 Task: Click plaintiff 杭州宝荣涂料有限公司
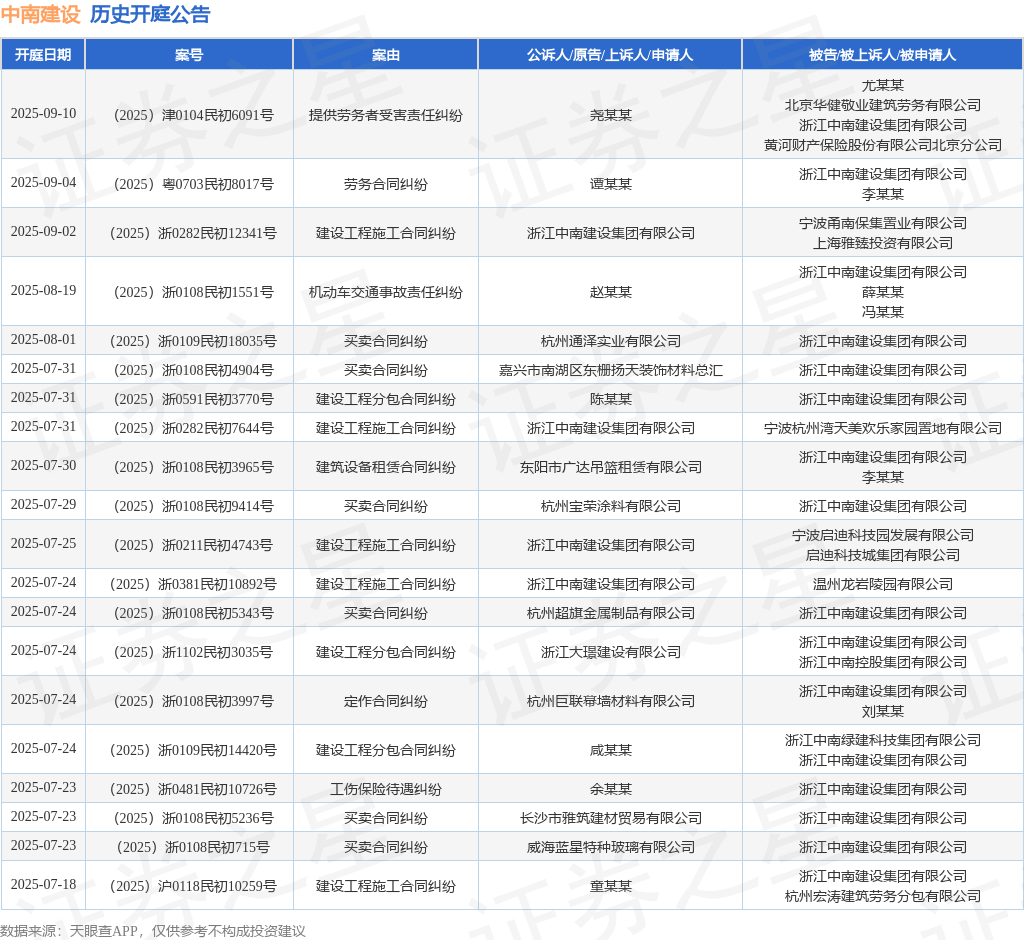(611, 506)
